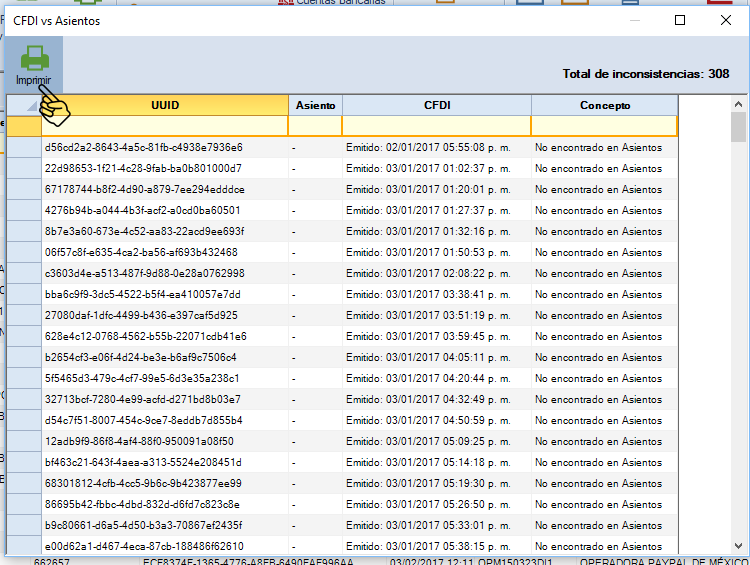Click the Asiento filter input cell
The image size is (750, 565).
click(315, 126)
